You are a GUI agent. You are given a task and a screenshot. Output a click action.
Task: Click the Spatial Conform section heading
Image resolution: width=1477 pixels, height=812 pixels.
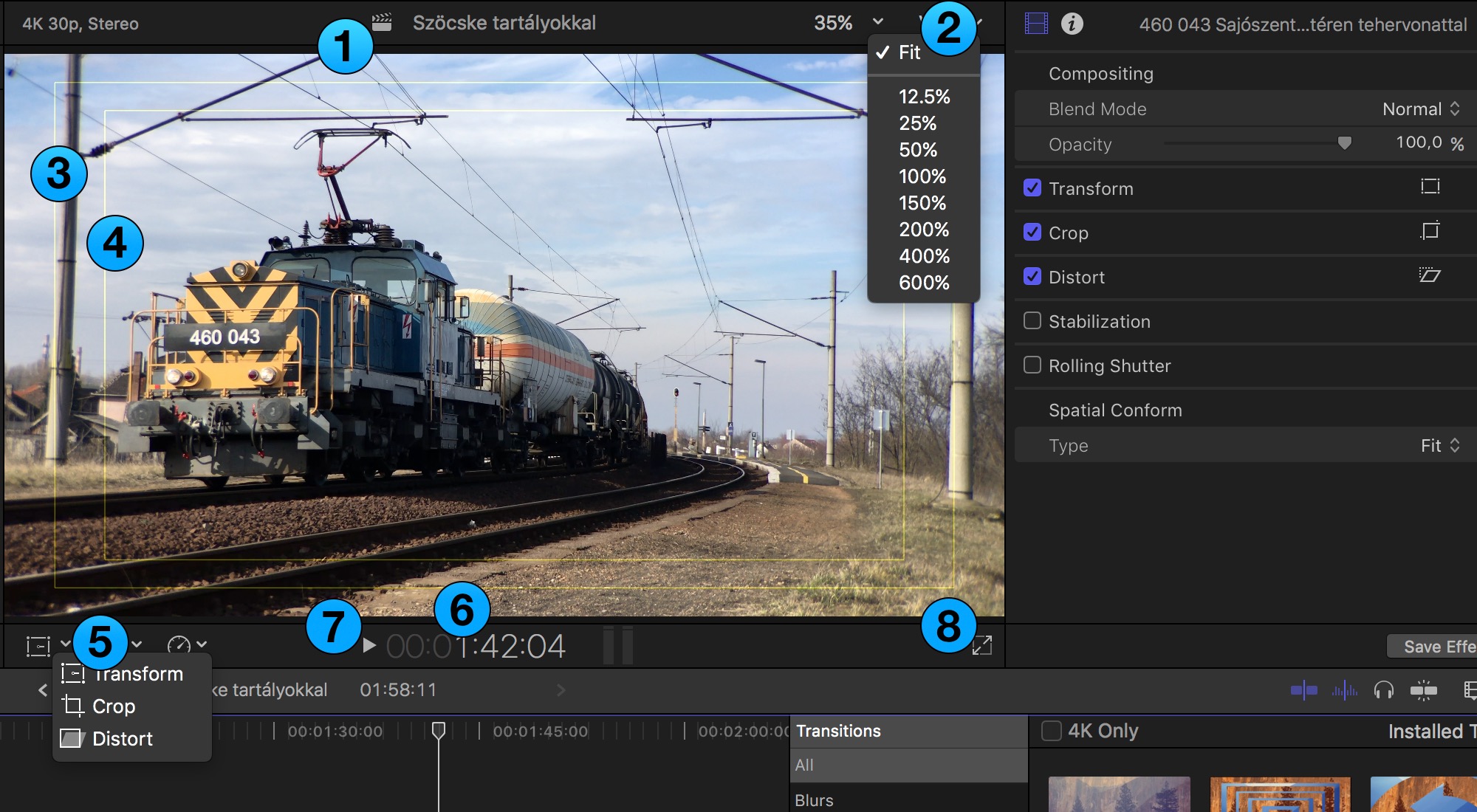click(x=1115, y=410)
